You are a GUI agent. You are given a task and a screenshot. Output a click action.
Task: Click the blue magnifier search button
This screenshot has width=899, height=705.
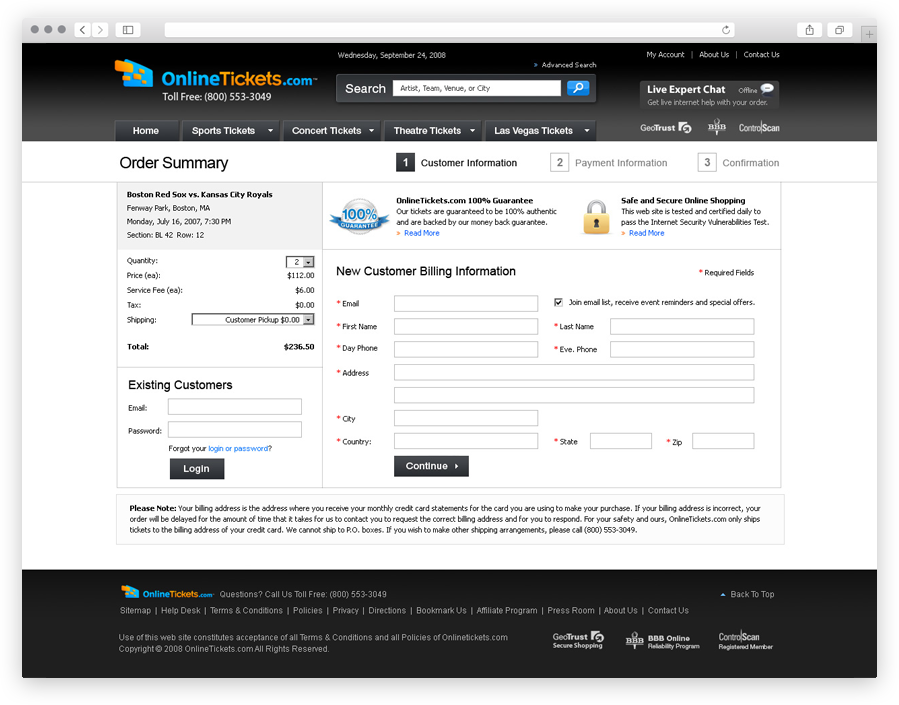(x=578, y=88)
